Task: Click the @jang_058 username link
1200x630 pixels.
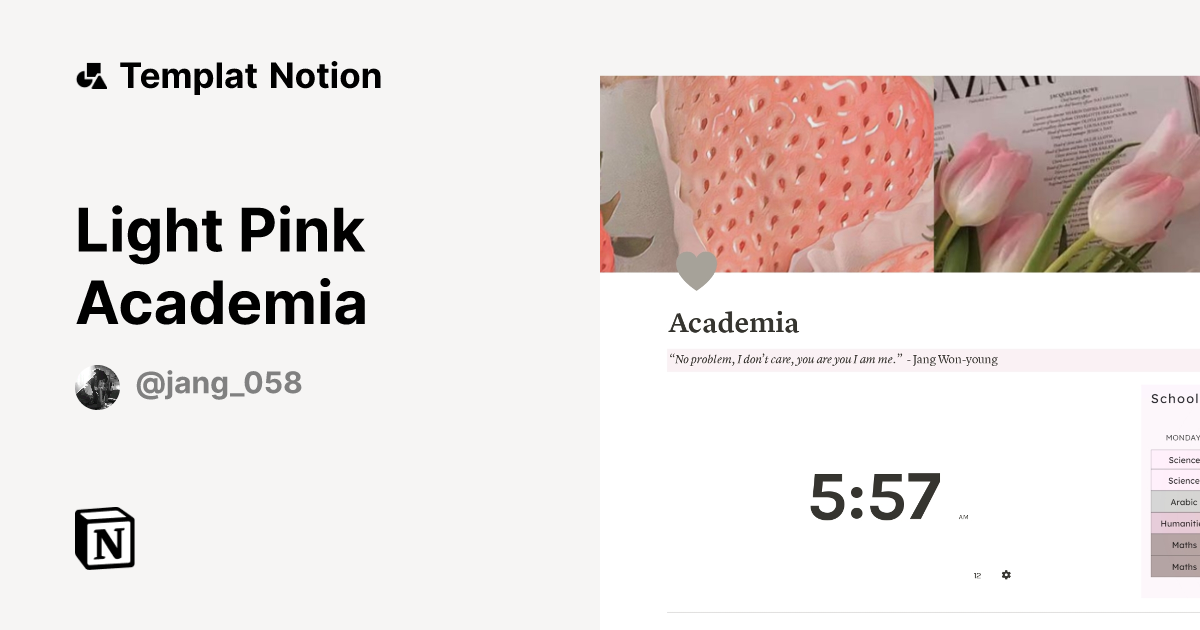Action: pos(218,384)
